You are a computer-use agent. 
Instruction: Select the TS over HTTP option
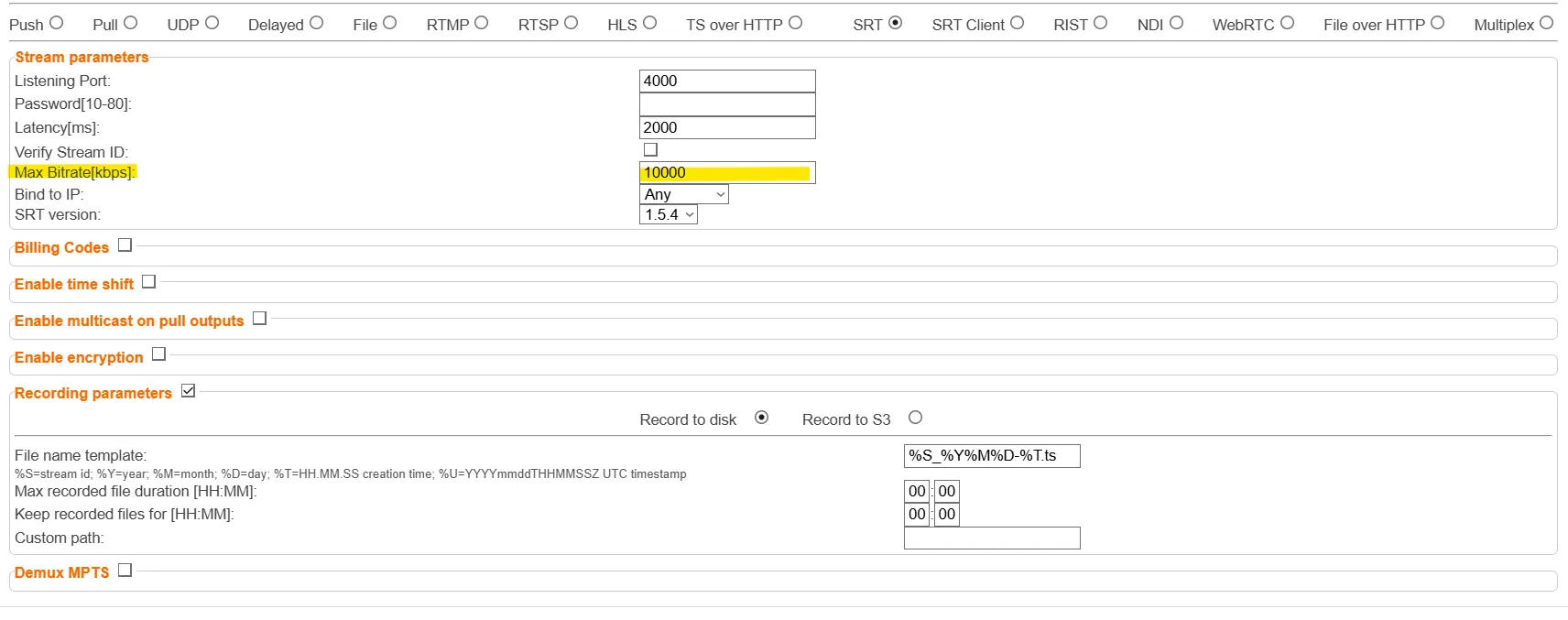pyautogui.click(x=795, y=23)
